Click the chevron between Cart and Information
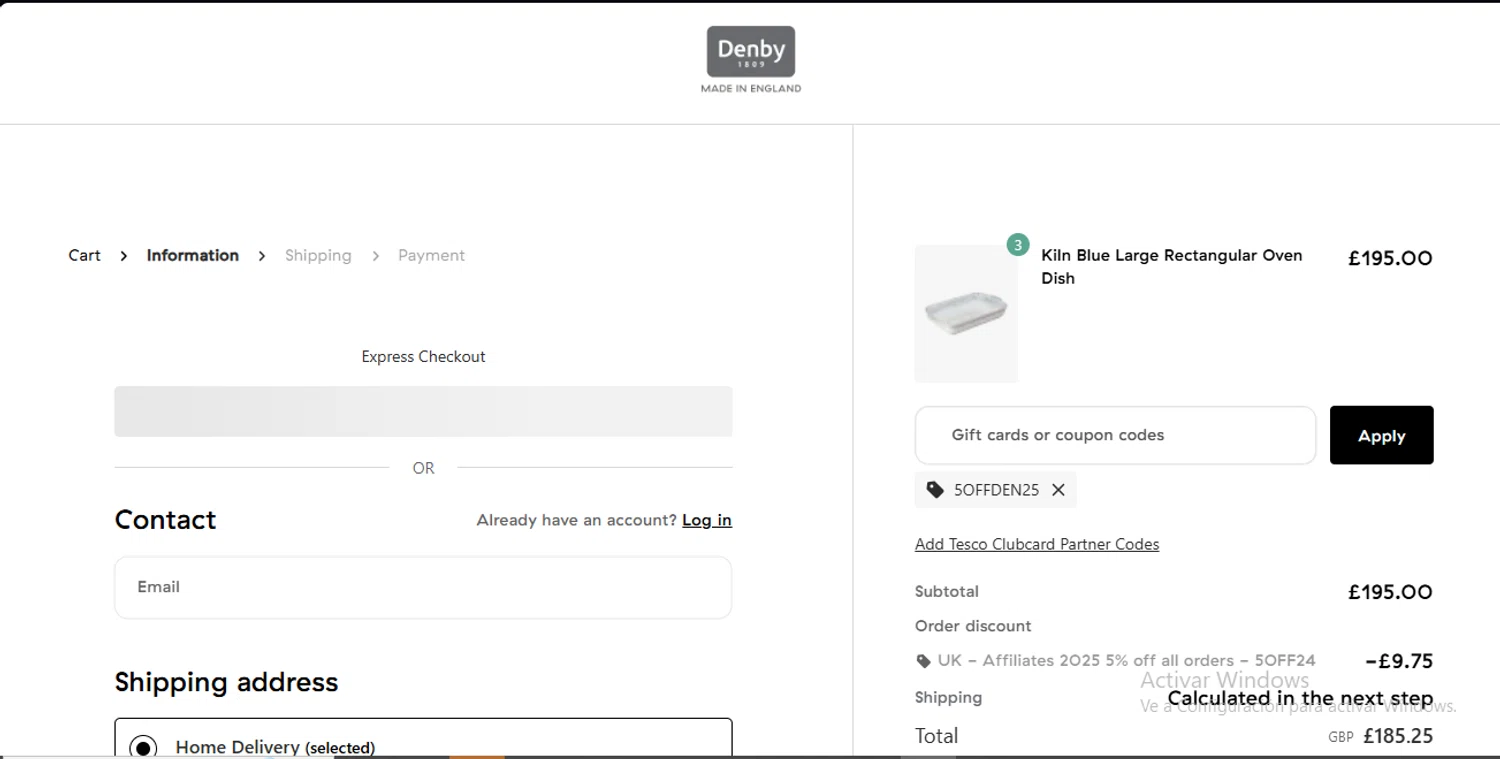This screenshot has width=1500, height=759. point(124,256)
